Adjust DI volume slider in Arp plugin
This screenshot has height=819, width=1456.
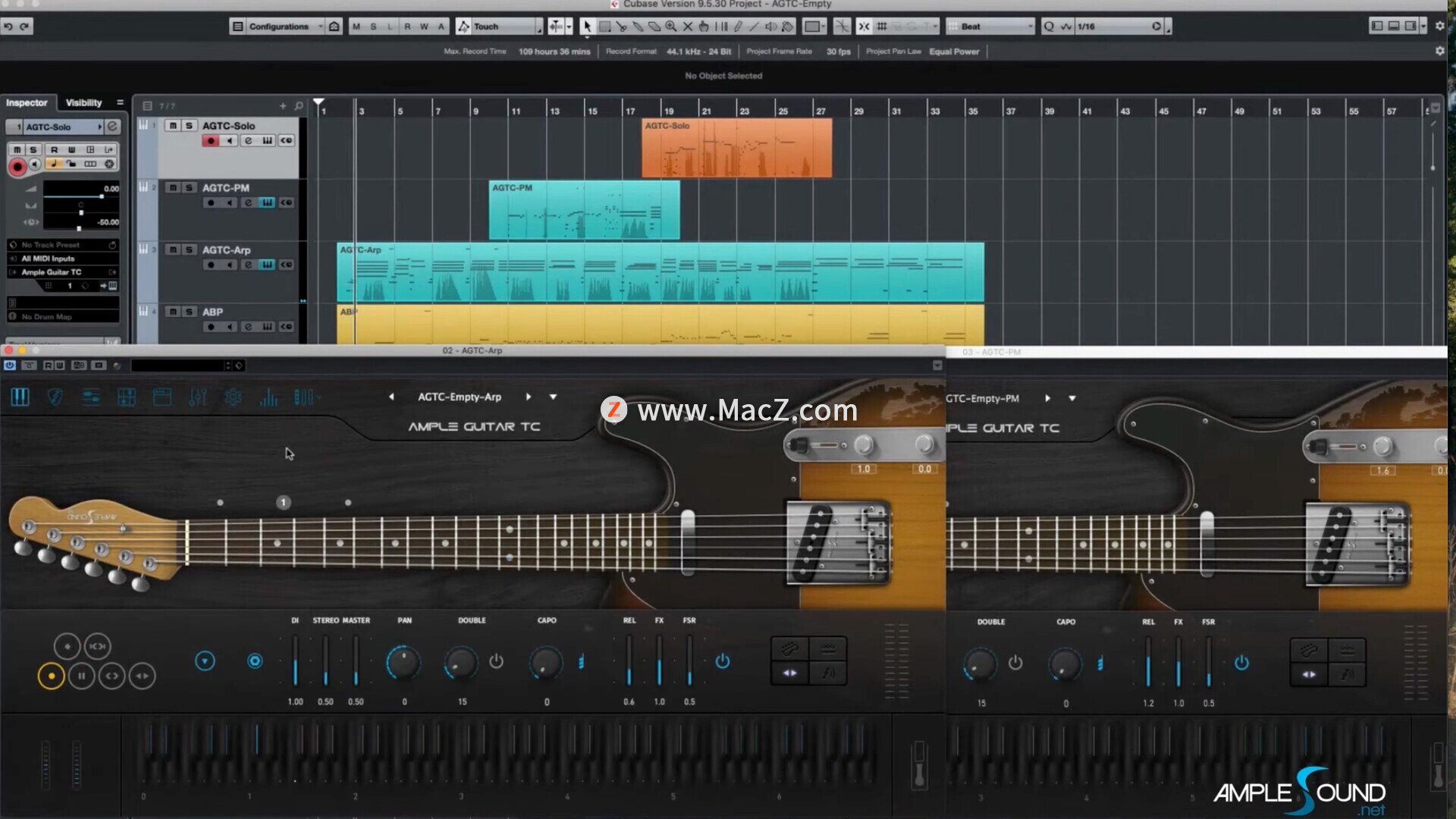(x=295, y=662)
